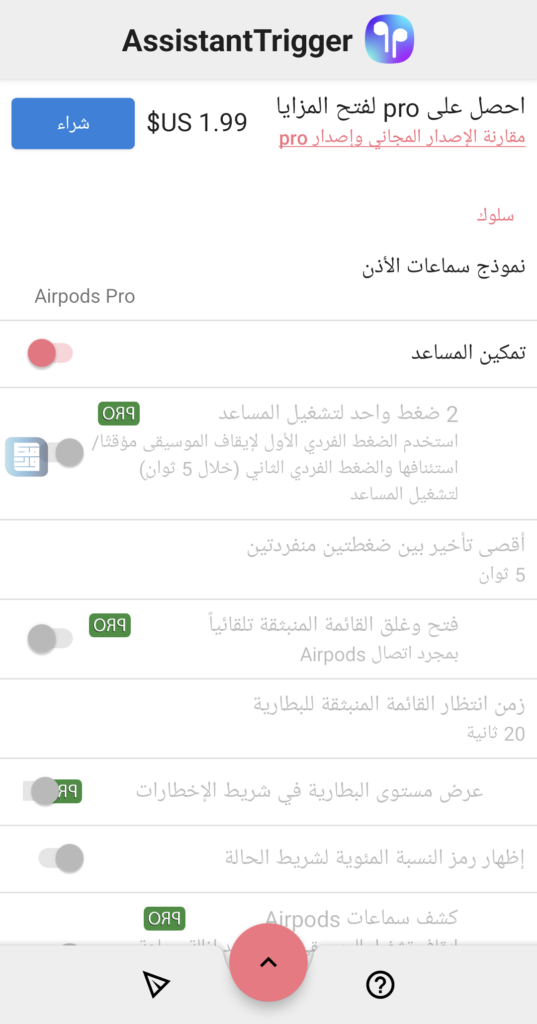Tap the سلوك section header
Image resolution: width=537 pixels, height=1024 pixels.
point(495,216)
